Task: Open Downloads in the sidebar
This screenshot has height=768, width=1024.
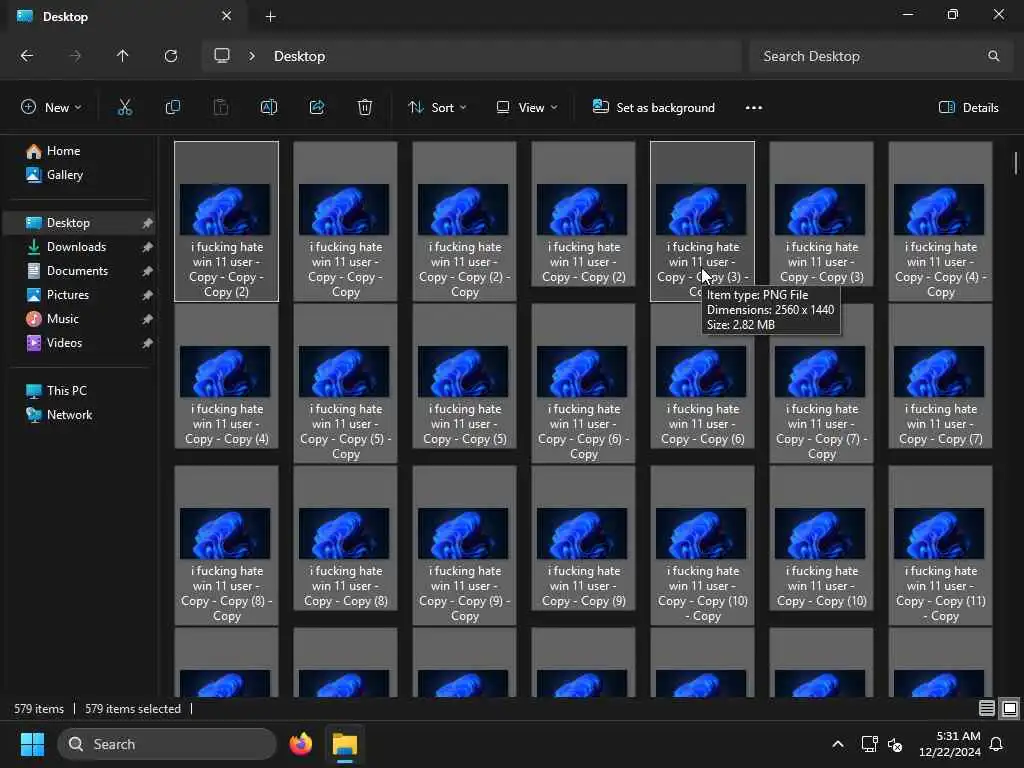Action: [x=76, y=247]
